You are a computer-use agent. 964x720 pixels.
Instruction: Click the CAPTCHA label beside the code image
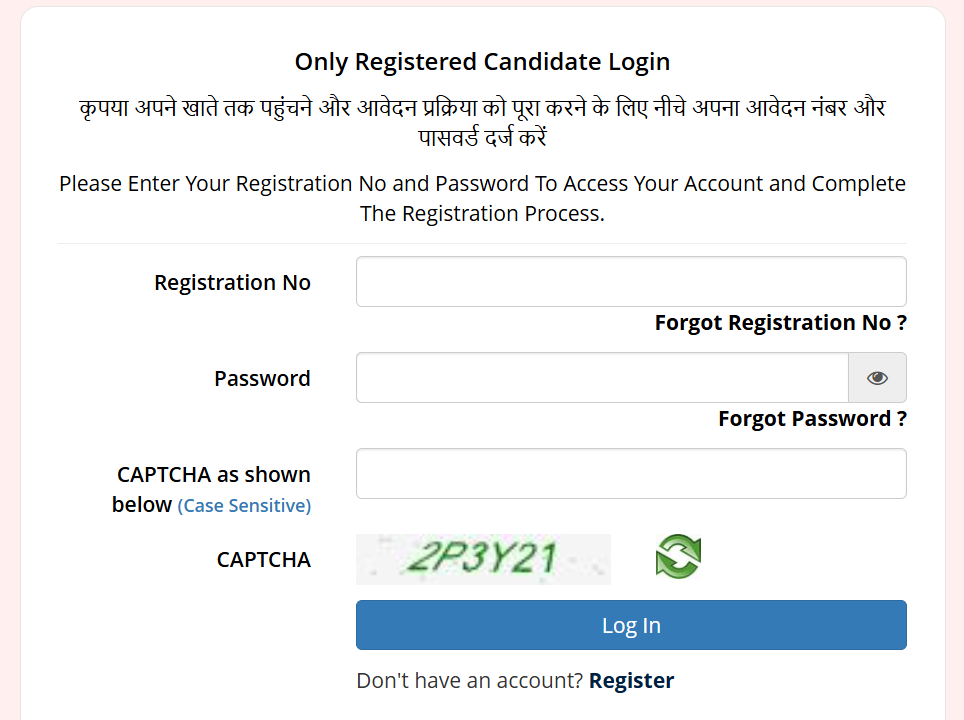coord(263,560)
